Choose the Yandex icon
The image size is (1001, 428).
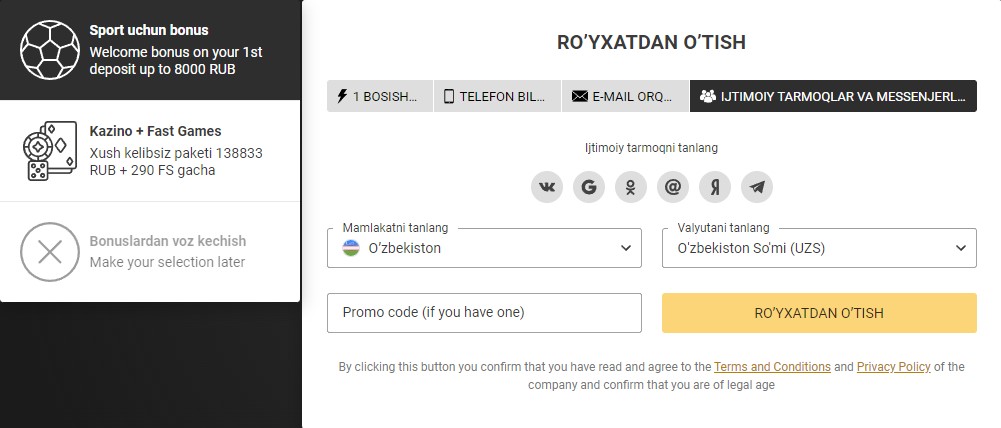(x=715, y=187)
